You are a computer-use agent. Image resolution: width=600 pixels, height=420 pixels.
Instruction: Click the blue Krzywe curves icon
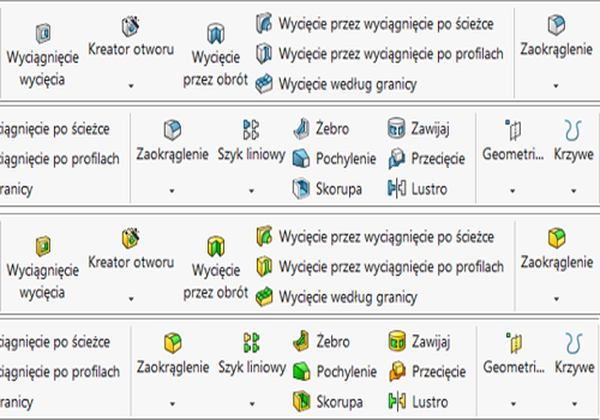point(573,130)
